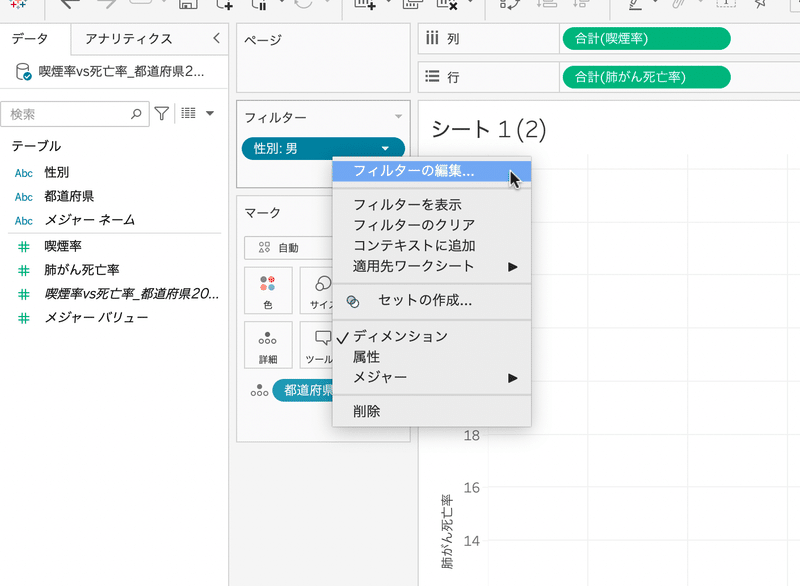
Task: Click the add new data source icon
Action: [224, 4]
